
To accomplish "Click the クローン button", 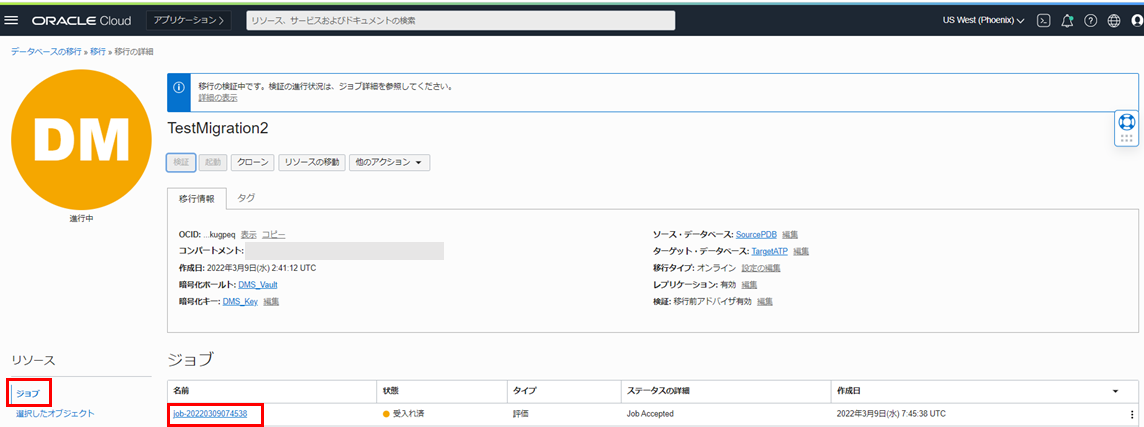I will (x=252, y=162).
